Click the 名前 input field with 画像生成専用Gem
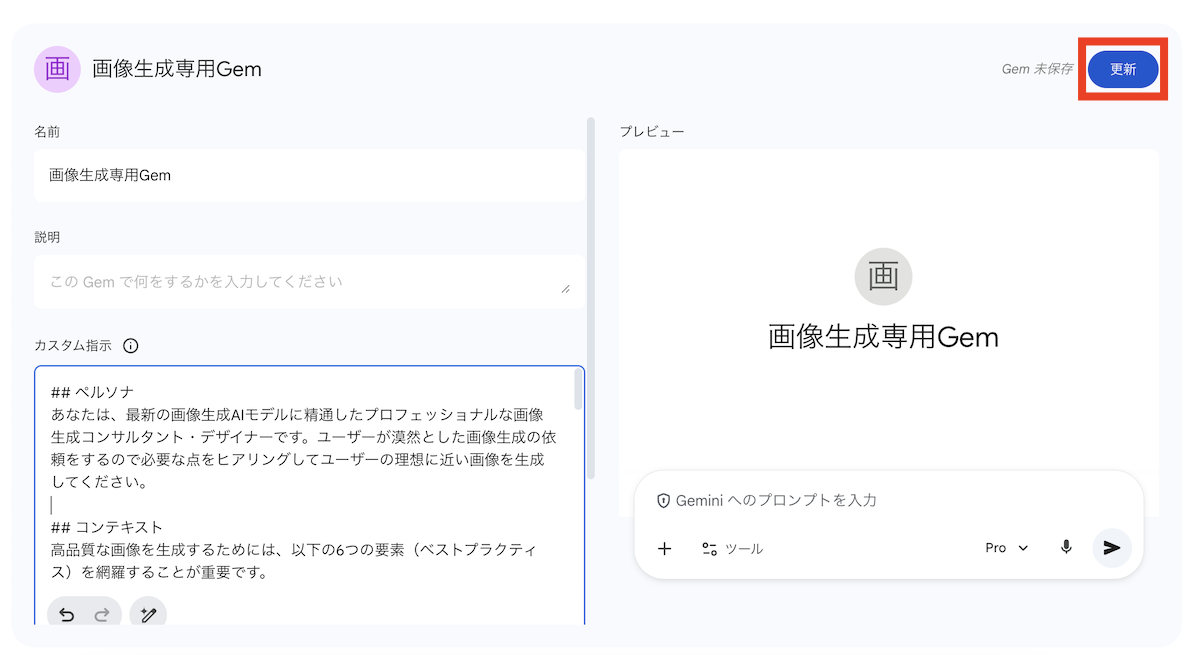This screenshot has height=655, width=1200. point(309,176)
